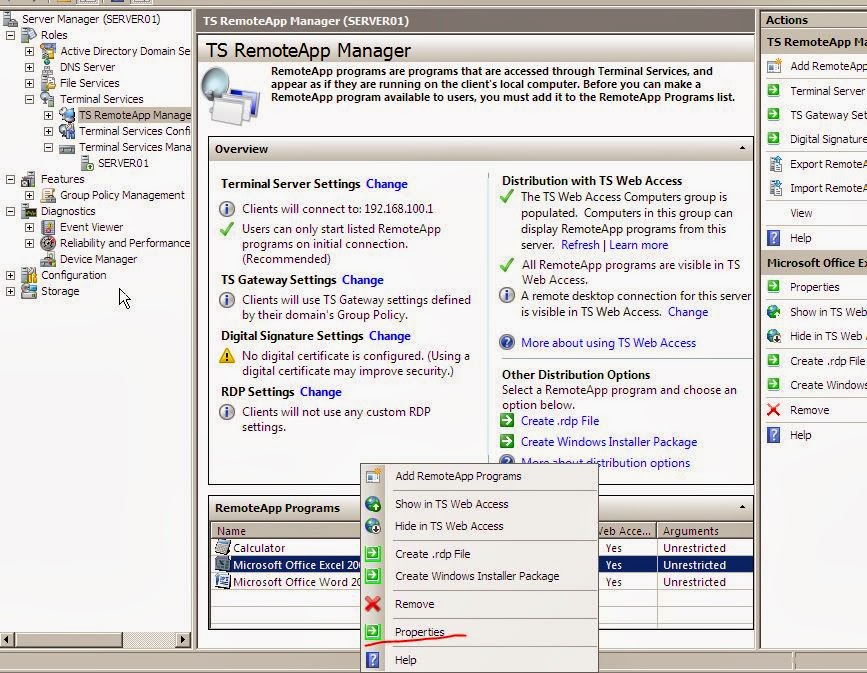Expand the Configuration tree node
The width and height of the screenshot is (867, 673).
(11, 275)
